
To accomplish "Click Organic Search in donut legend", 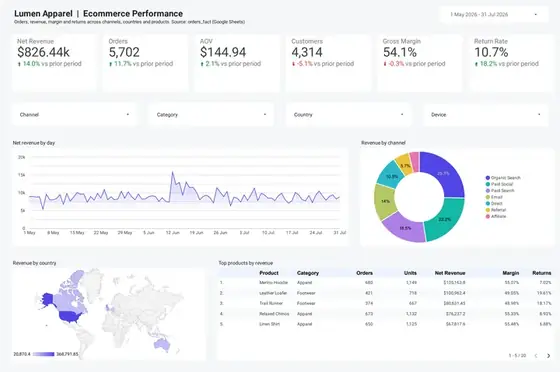I will 503,178.
